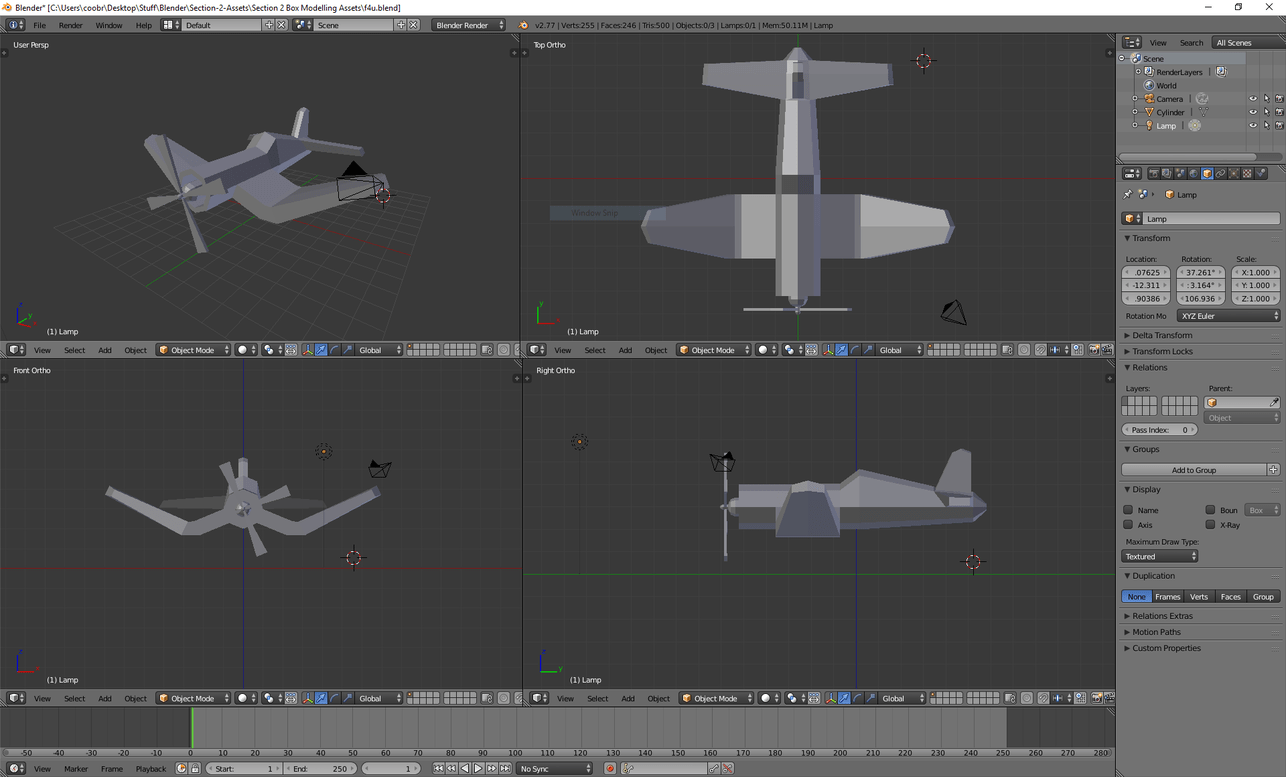Open the Add menu in the 3D viewport header
1286x777 pixels.
(104, 350)
